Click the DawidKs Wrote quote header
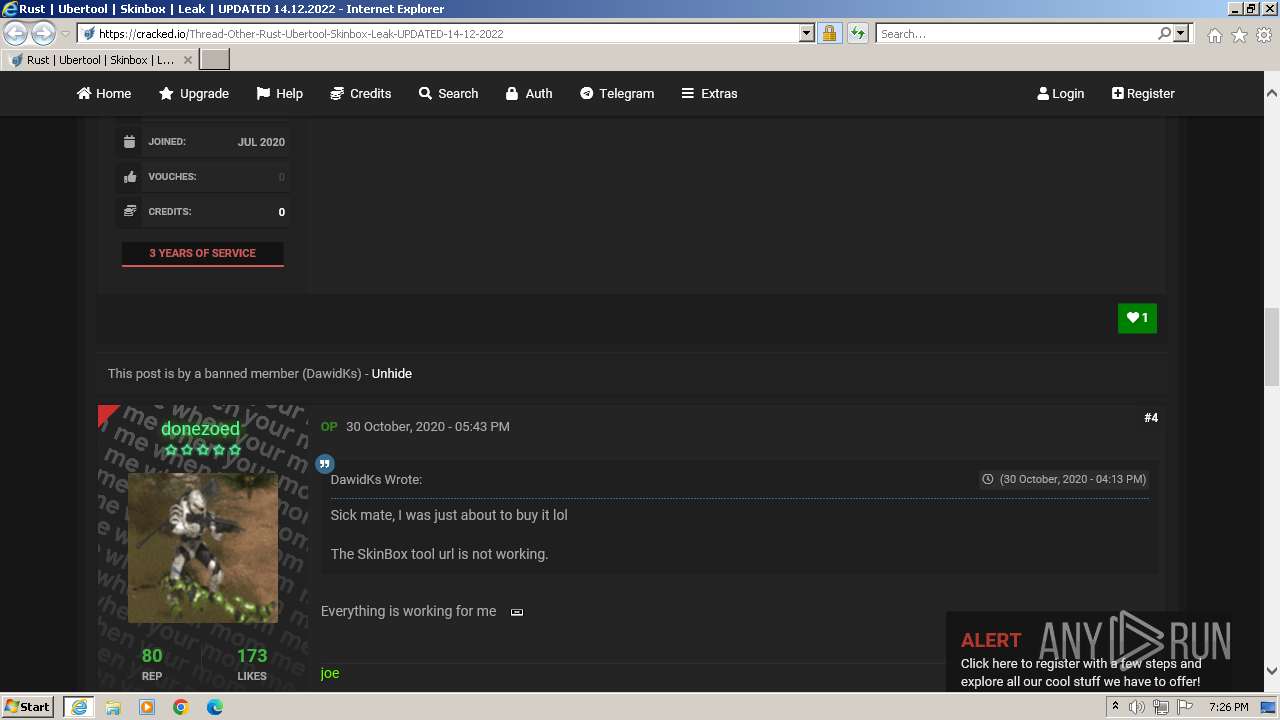The width and height of the screenshot is (1280, 720). (x=376, y=479)
